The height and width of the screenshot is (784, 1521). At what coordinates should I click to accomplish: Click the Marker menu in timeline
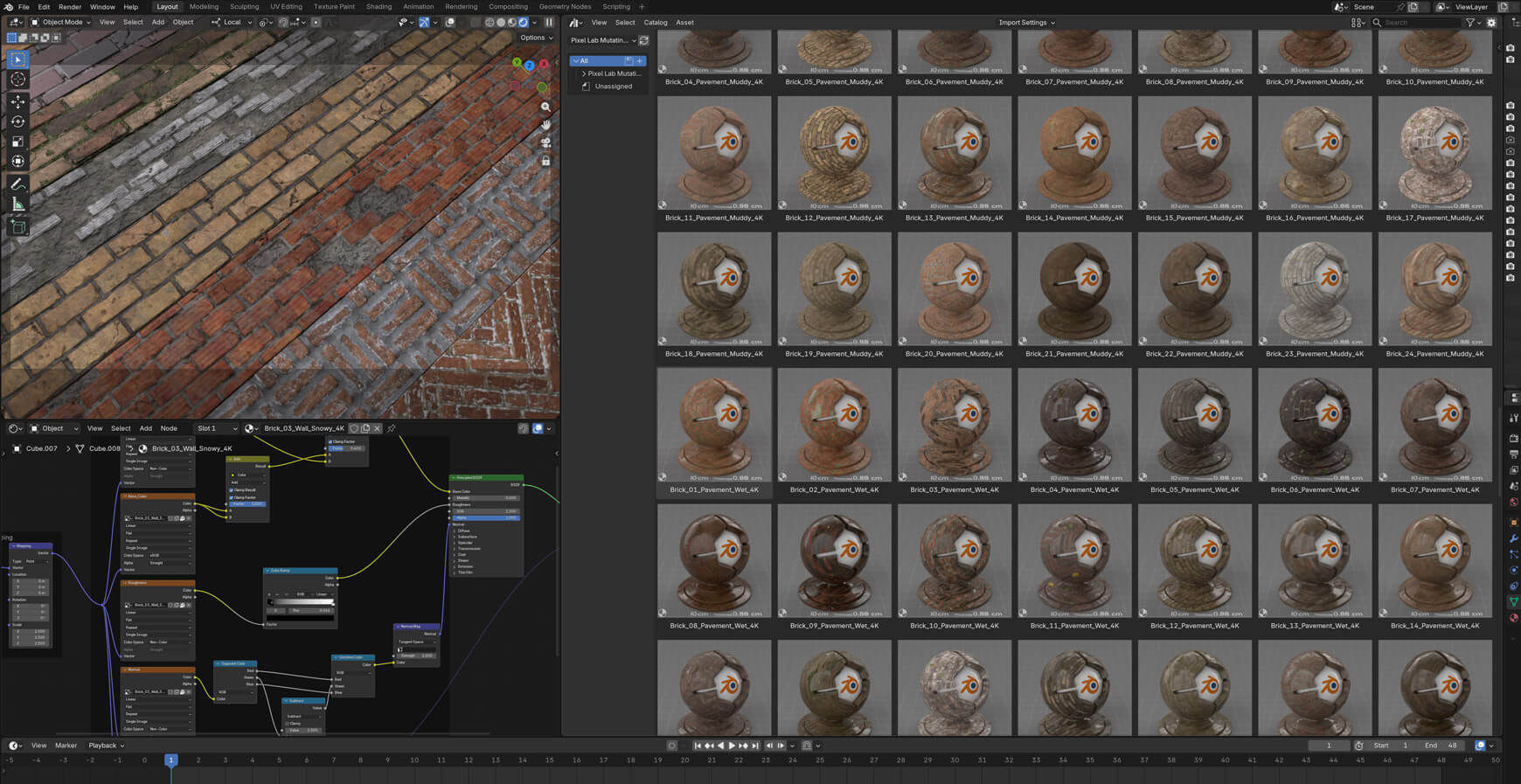pos(66,746)
